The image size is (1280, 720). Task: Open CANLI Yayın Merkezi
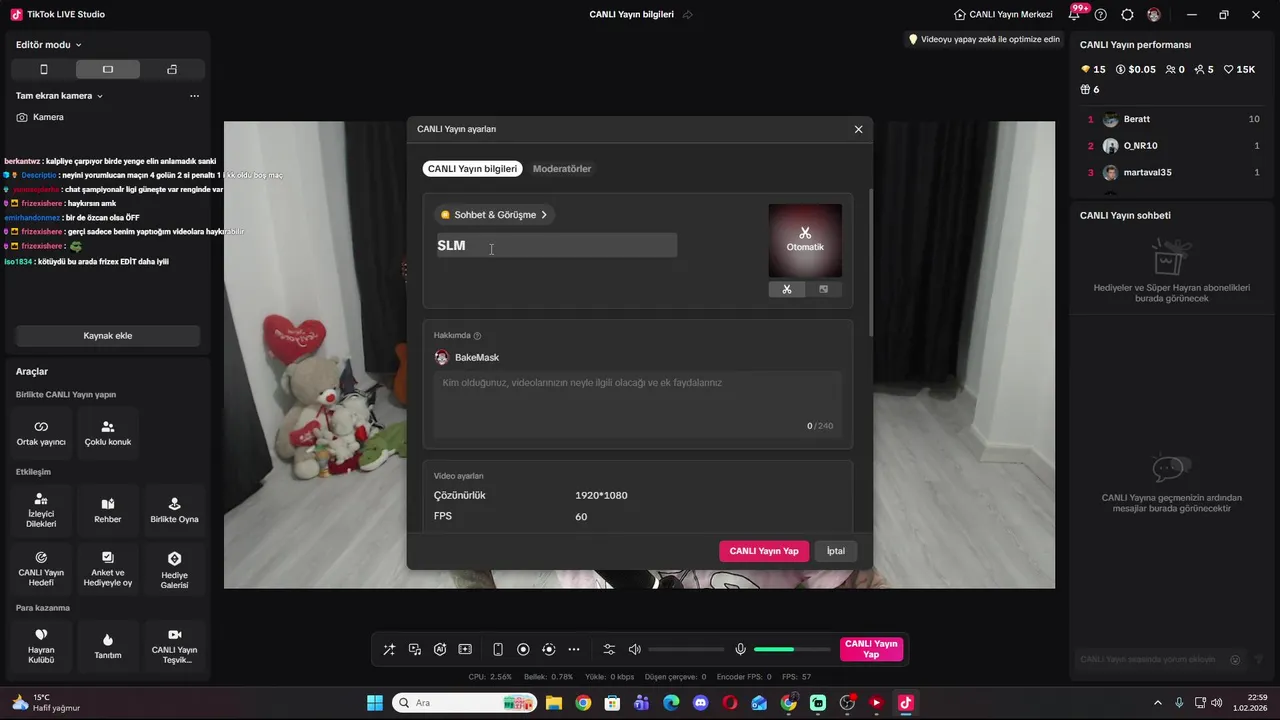[x=1003, y=15]
